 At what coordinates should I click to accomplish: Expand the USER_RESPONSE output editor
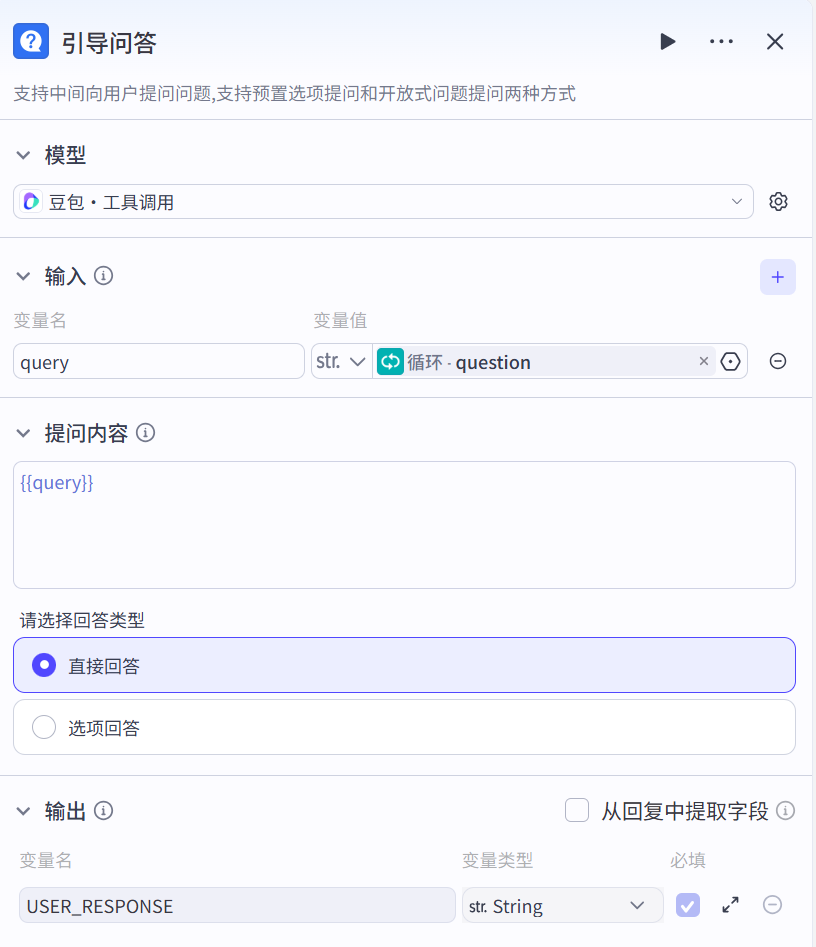tap(730, 905)
